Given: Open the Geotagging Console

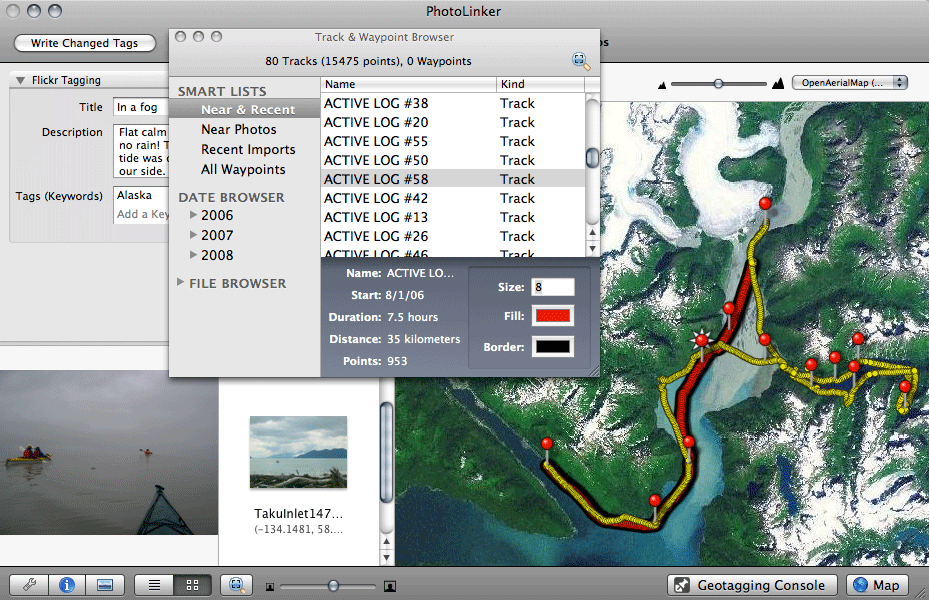Looking at the screenshot, I should pos(752,585).
